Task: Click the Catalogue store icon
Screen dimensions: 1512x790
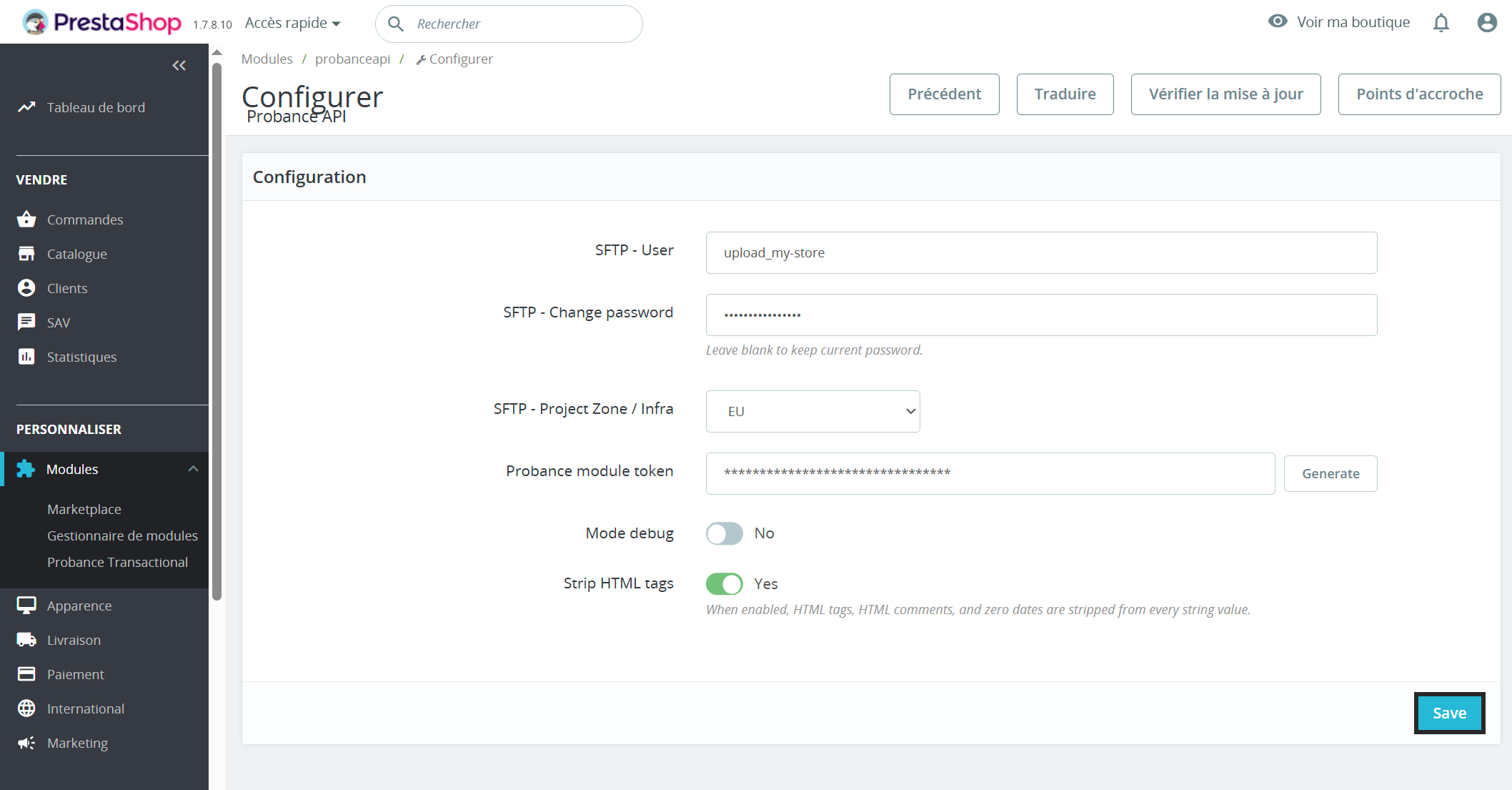Action: click(x=26, y=253)
